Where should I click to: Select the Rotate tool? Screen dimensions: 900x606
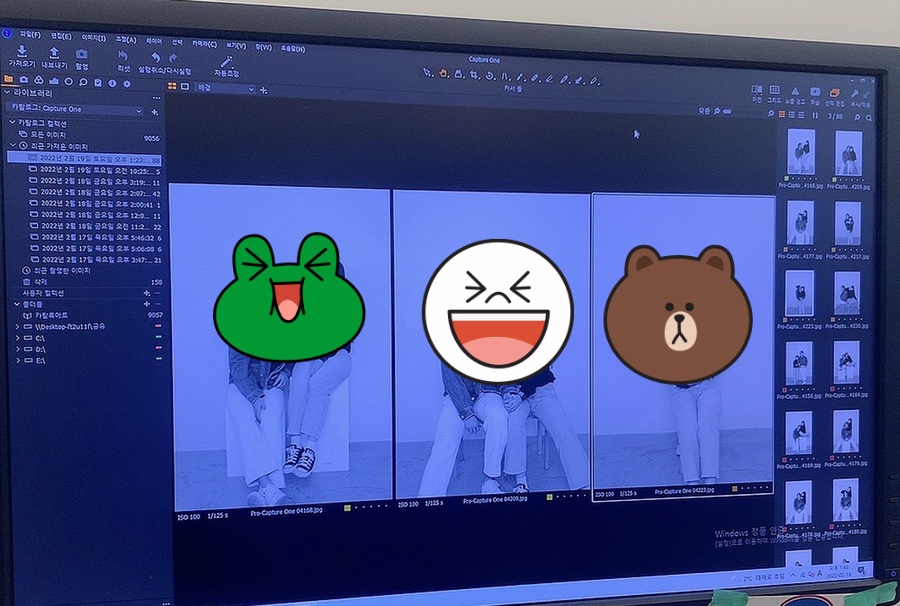click(490, 76)
